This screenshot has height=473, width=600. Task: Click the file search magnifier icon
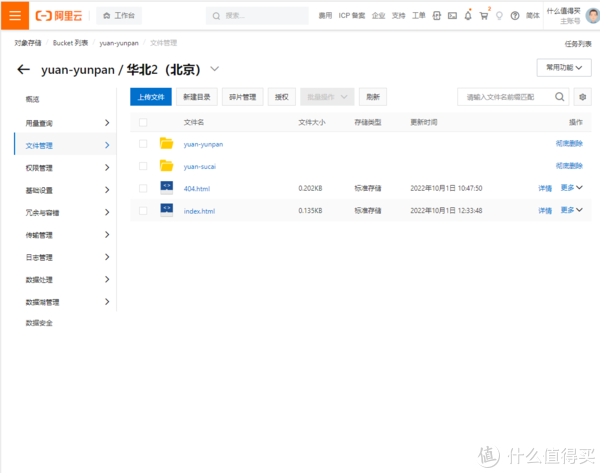tap(559, 97)
